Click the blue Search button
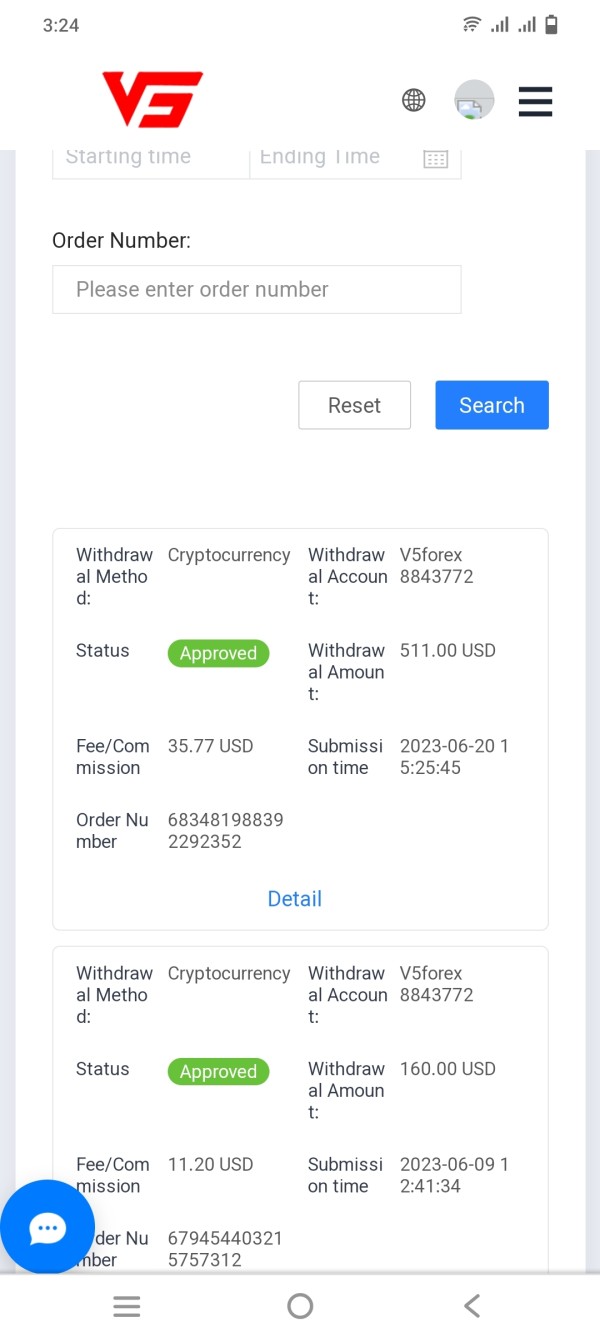 click(491, 405)
